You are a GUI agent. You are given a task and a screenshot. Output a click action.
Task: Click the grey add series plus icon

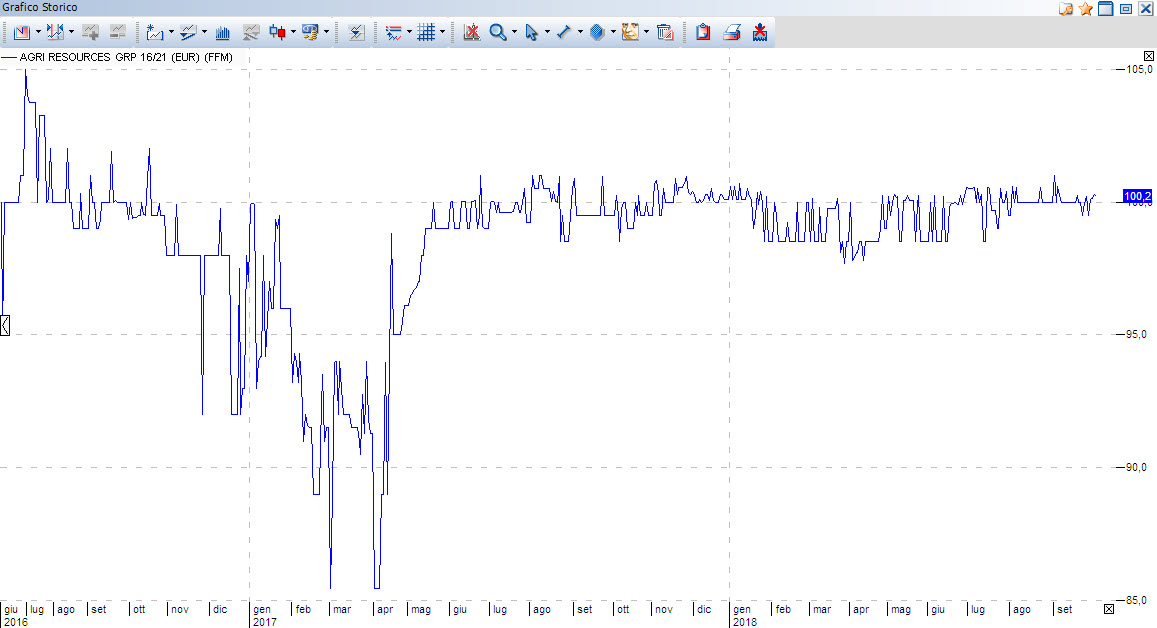point(90,32)
